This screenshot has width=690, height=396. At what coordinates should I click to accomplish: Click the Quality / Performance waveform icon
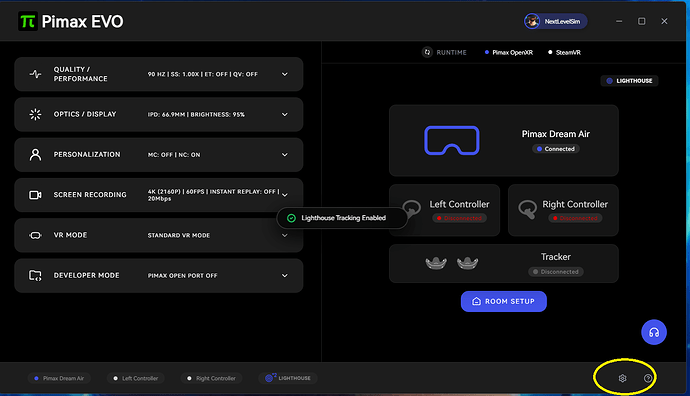coord(35,74)
